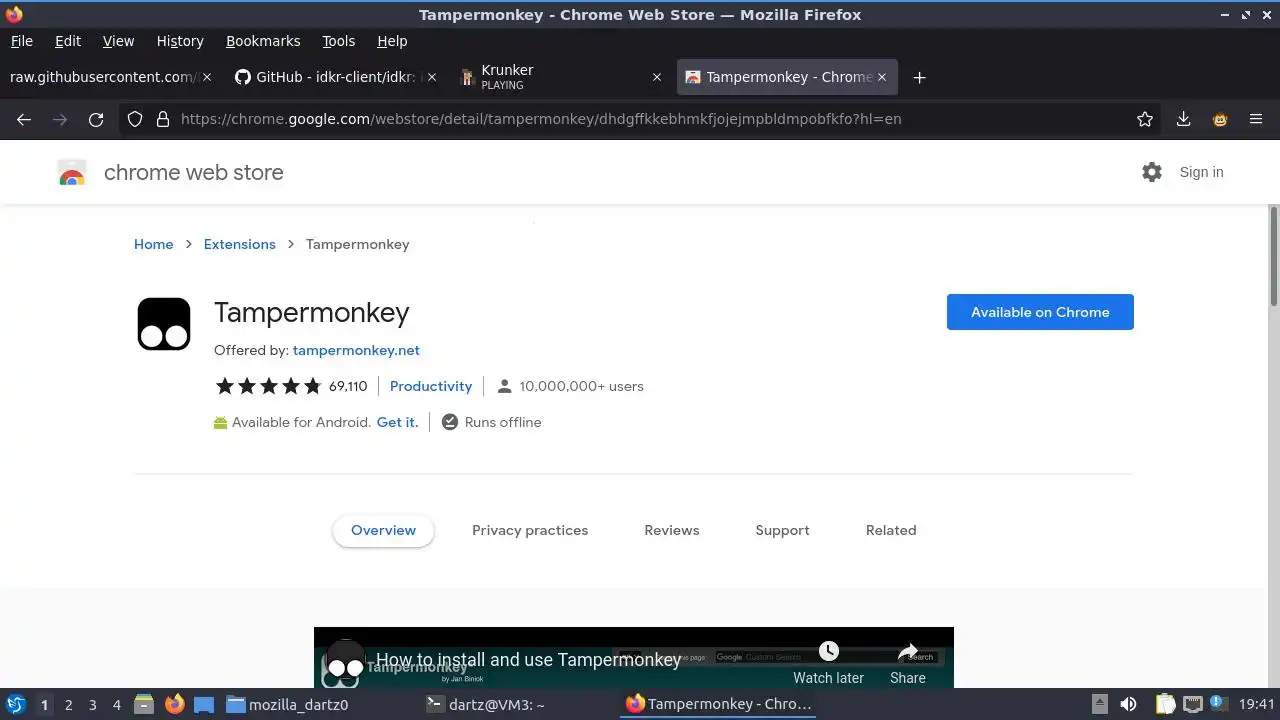This screenshot has height=720, width=1280.
Task: Click the Tampermonkey taskbar window button
Action: (718, 704)
